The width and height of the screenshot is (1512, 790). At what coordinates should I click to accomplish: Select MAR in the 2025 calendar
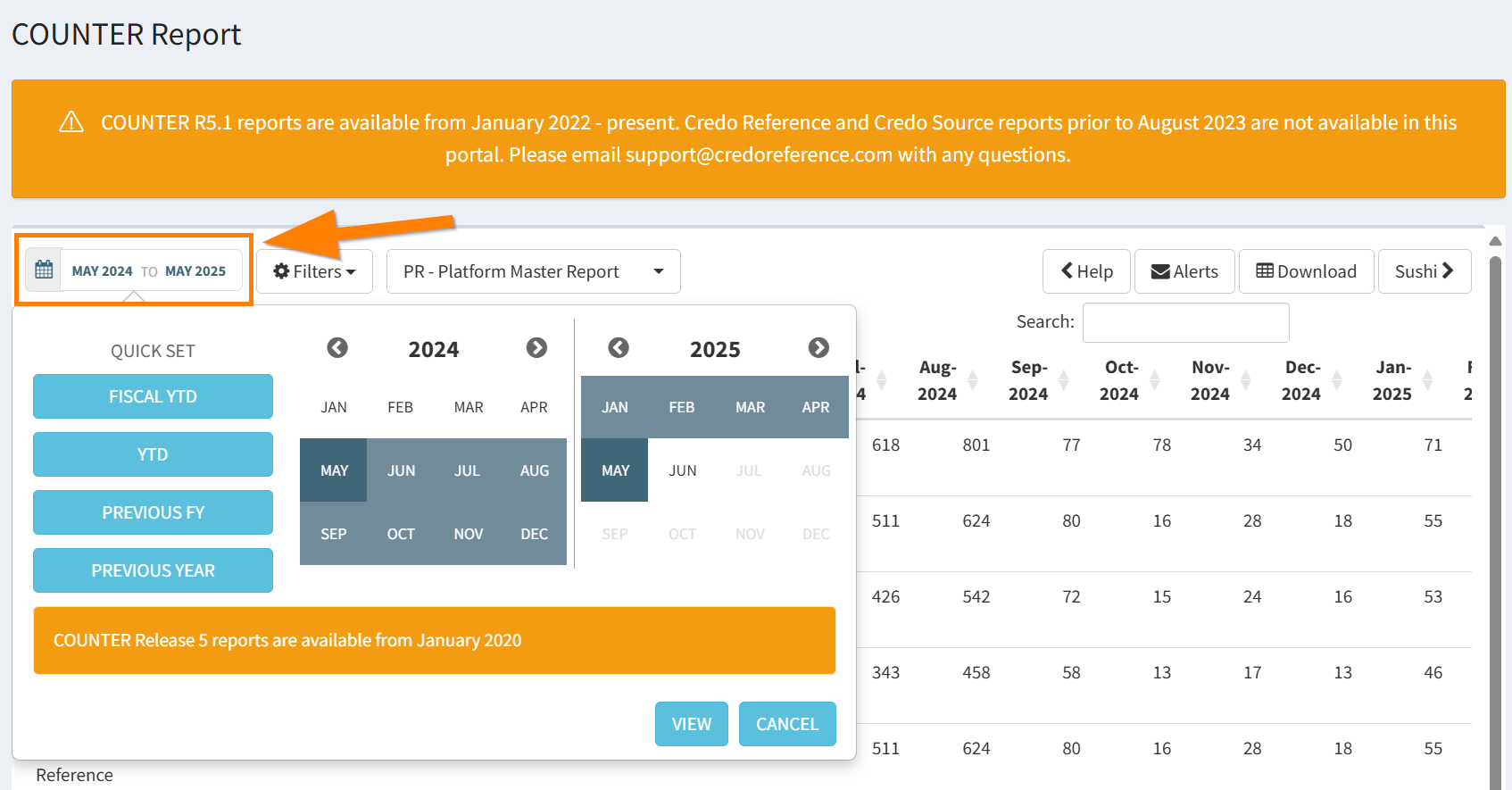[749, 407]
